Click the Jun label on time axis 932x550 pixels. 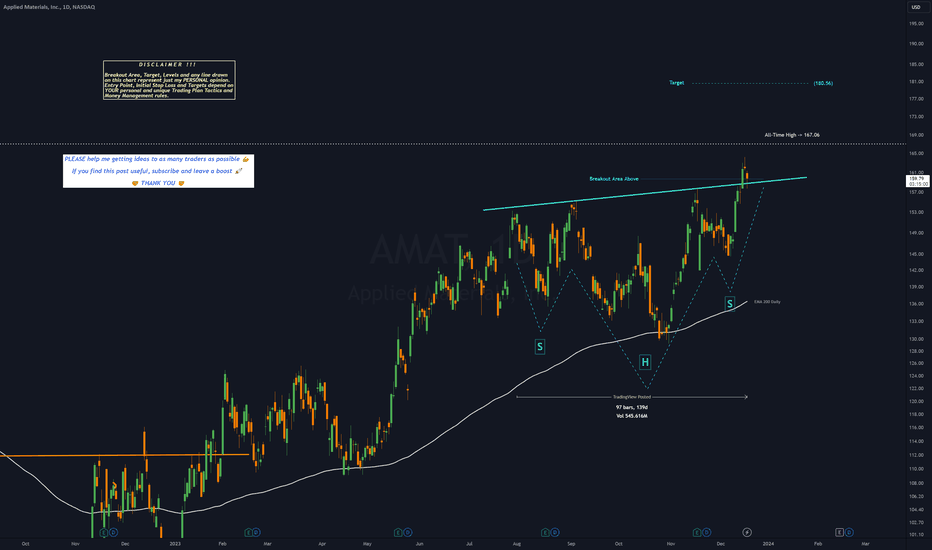coord(420,543)
